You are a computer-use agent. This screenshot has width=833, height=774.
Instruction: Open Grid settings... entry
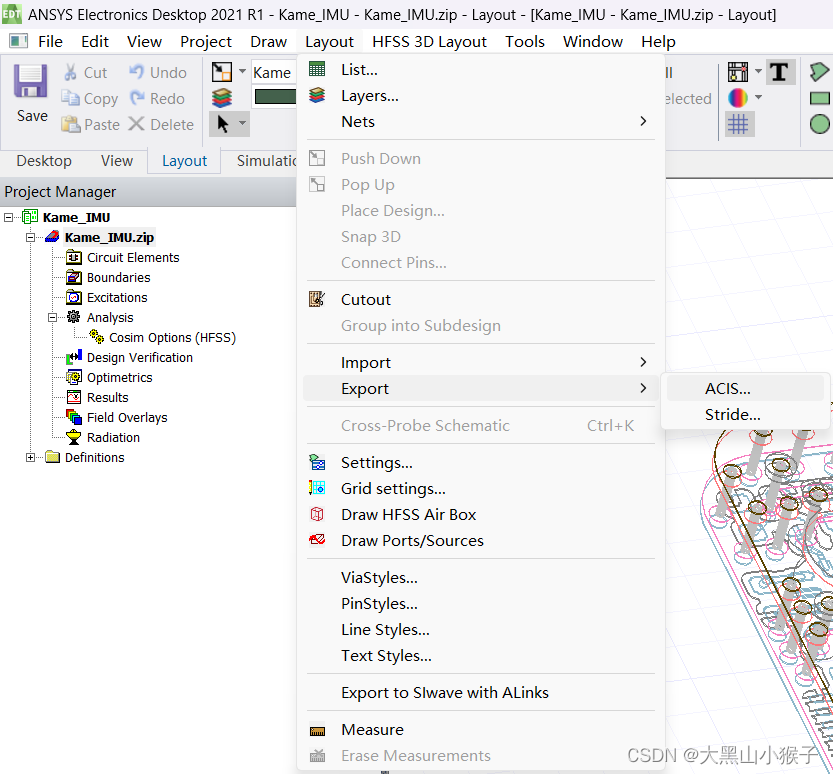pyautogui.click(x=481, y=489)
